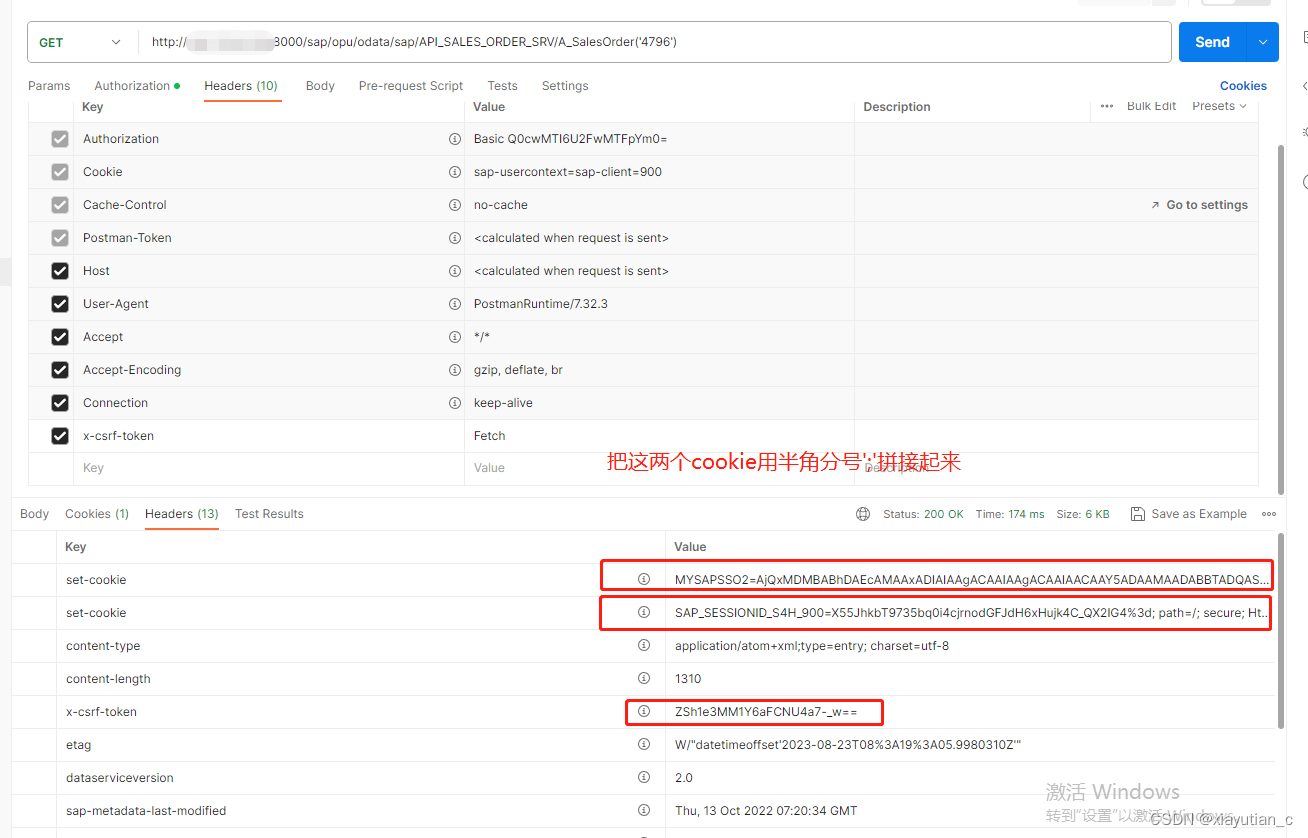Open the GET method dropdown
1308x838 pixels.
[x=82, y=42]
